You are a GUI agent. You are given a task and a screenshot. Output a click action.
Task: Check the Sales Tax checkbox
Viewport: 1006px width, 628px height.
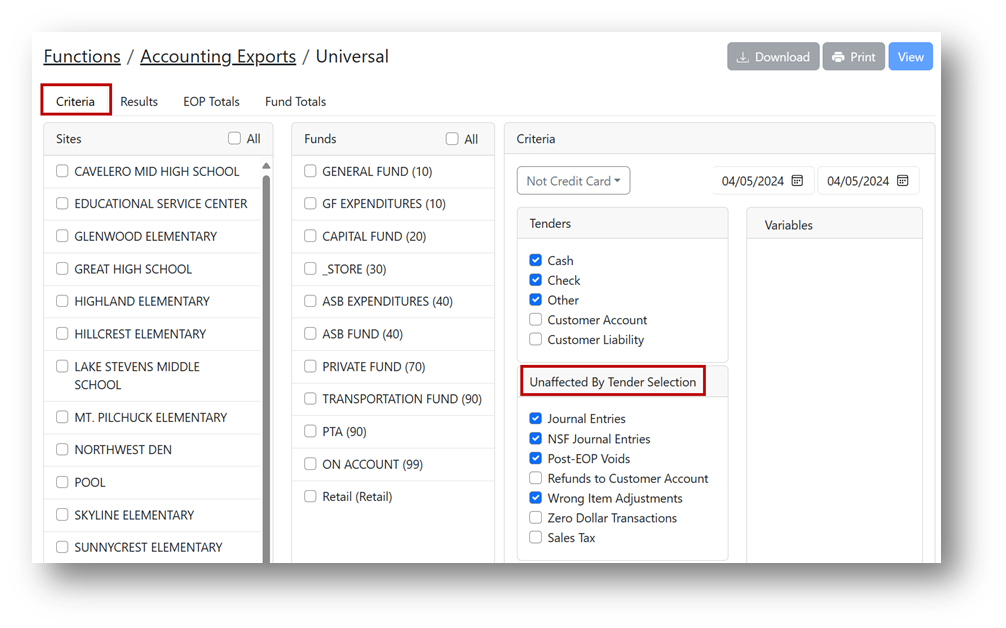coord(536,537)
